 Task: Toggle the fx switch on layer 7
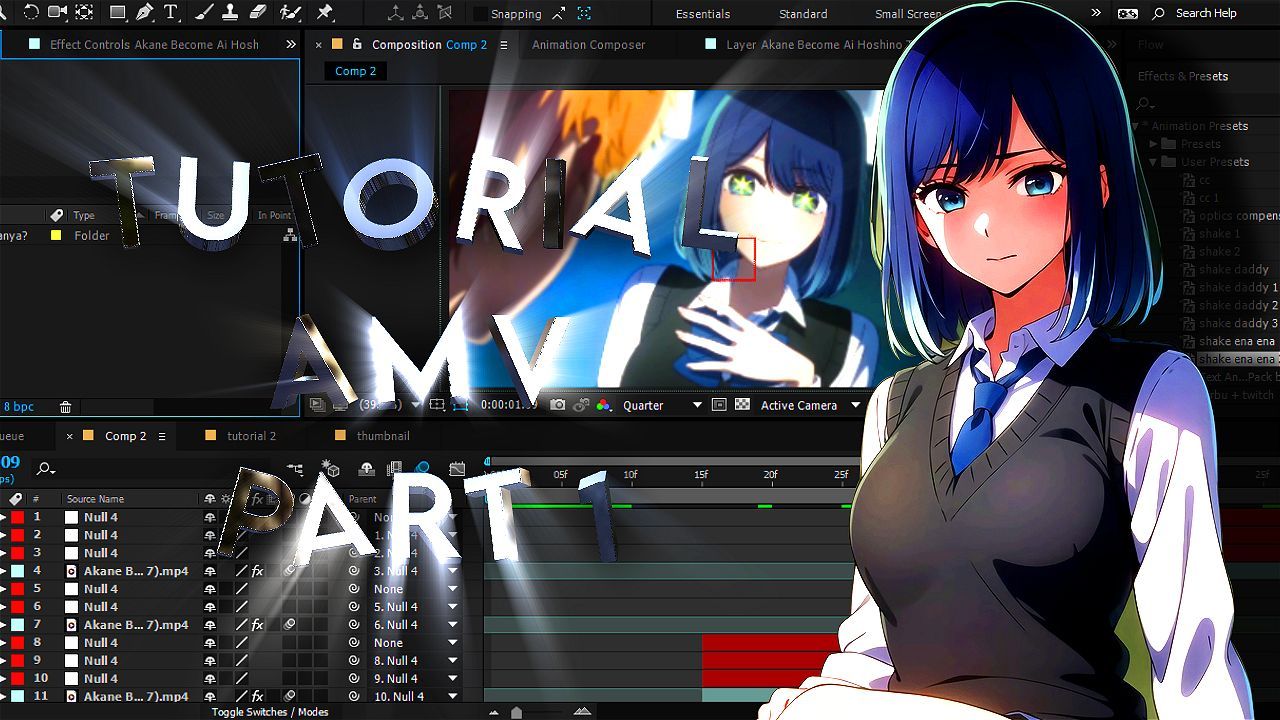point(257,625)
